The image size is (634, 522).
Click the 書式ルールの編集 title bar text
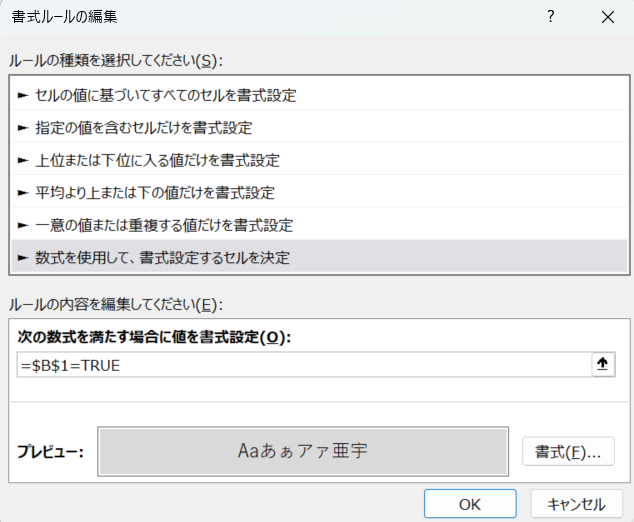coord(64,17)
